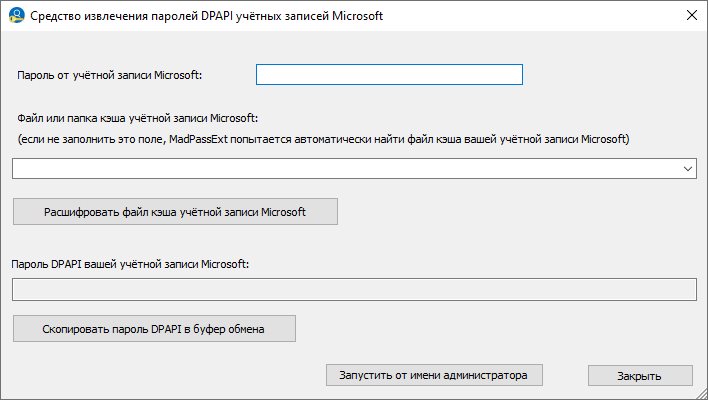This screenshot has width=708, height=400.
Task: Hit "Скопировать пароль DPAPI в буфер обмена"
Action: click(x=154, y=328)
